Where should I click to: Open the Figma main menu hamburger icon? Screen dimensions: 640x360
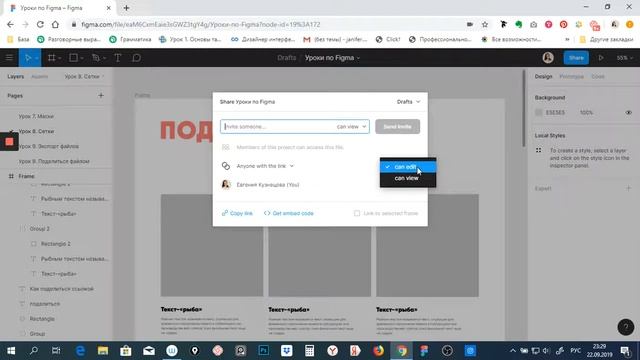coord(9,58)
